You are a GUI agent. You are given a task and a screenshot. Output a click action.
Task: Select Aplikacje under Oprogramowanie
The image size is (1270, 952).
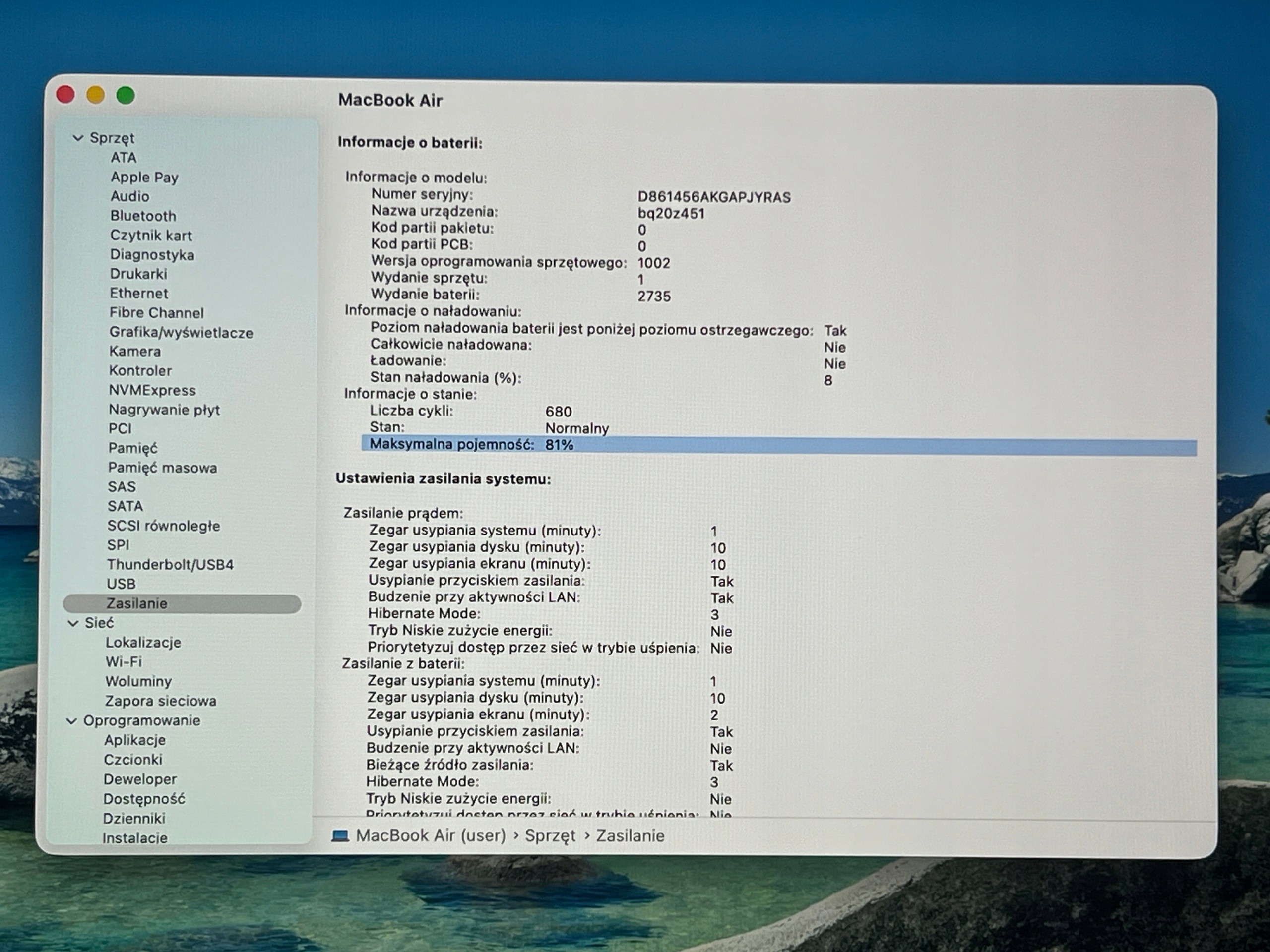coord(135,740)
